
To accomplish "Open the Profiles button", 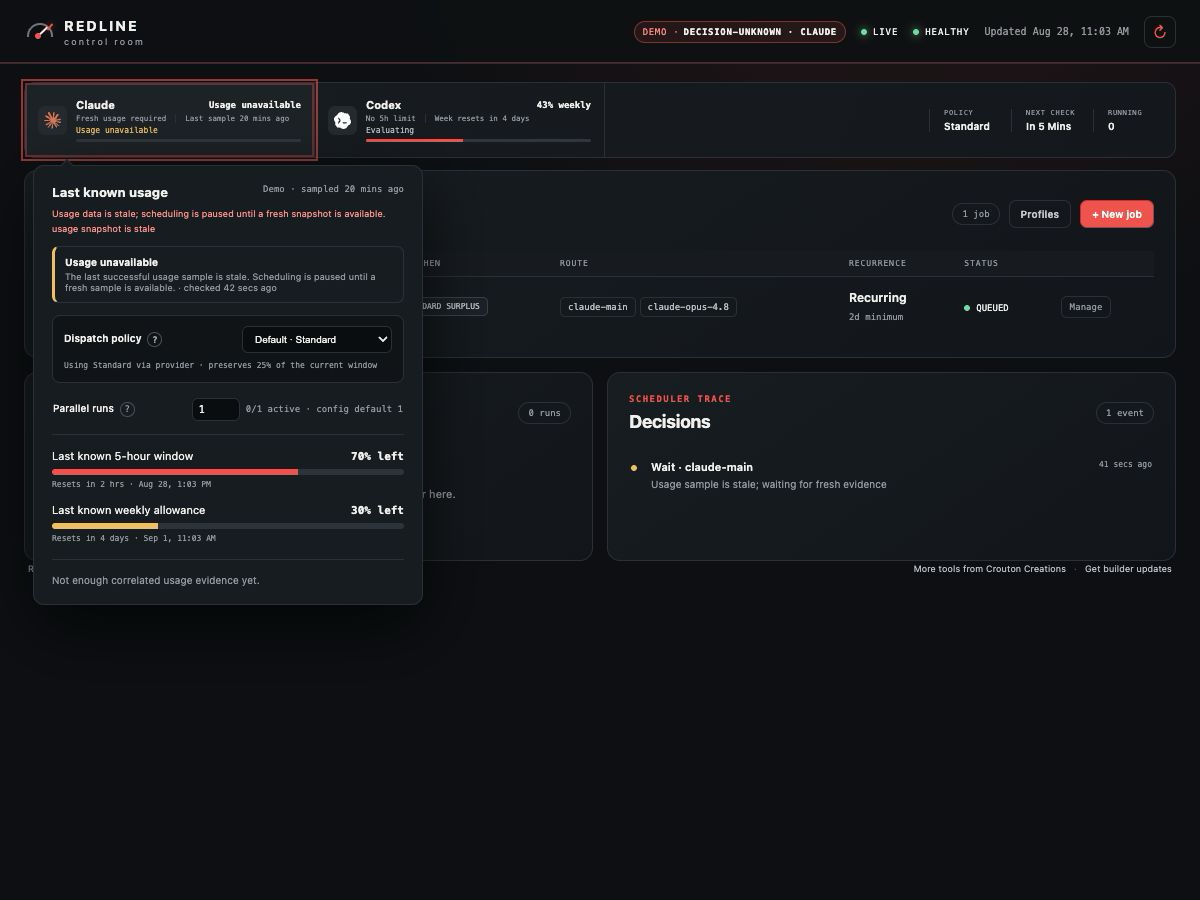I will 1039,214.
